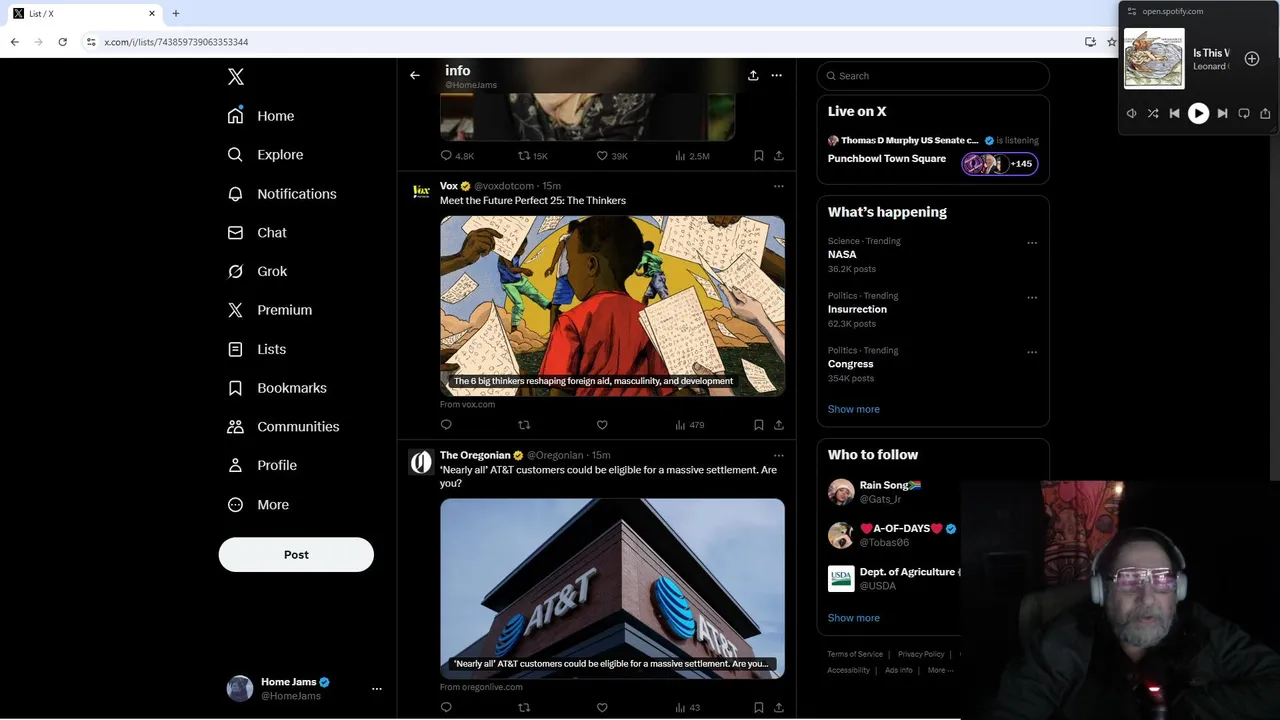Open the AT&T settlement article image
The image size is (1280, 720).
coord(612,588)
